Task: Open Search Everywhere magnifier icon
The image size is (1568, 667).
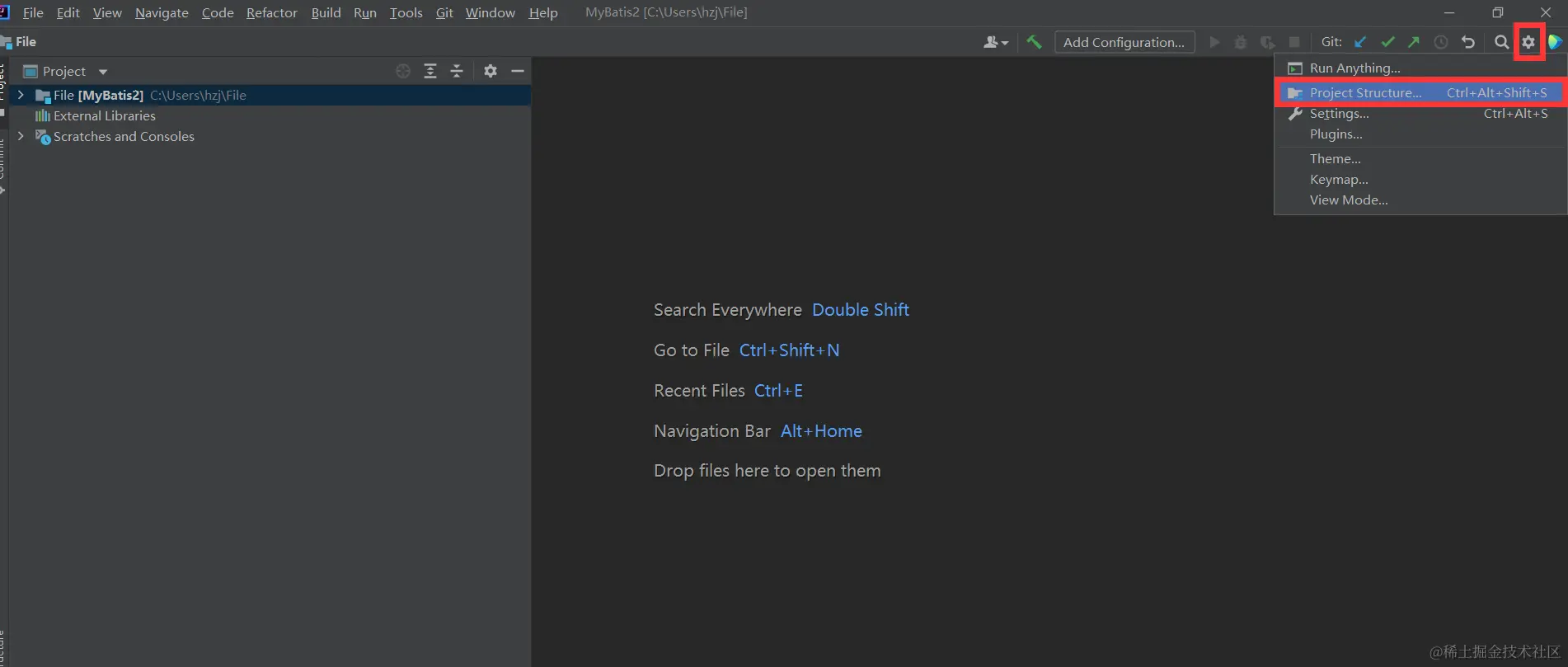Action: [1502, 42]
